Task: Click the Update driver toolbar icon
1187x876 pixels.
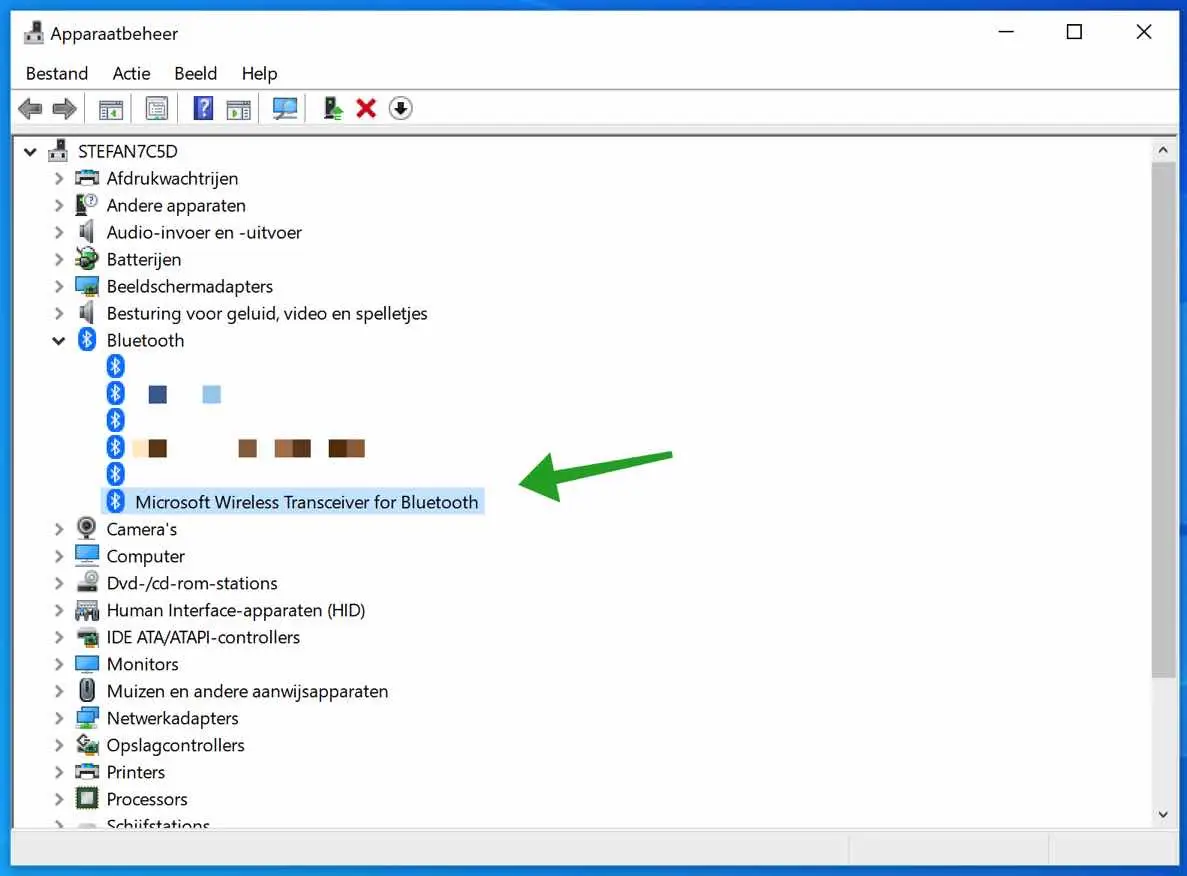Action: (332, 108)
